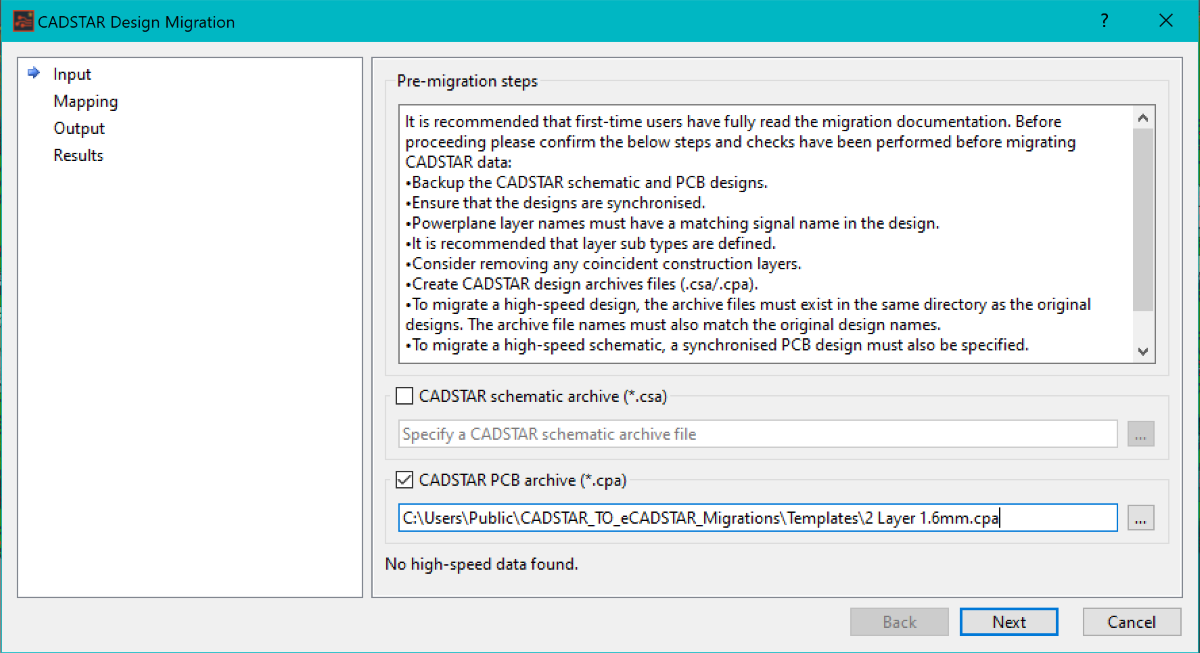
Task: Click 'Backup the CADSTAR schematic and PCB designs' line
Action: [x=587, y=182]
